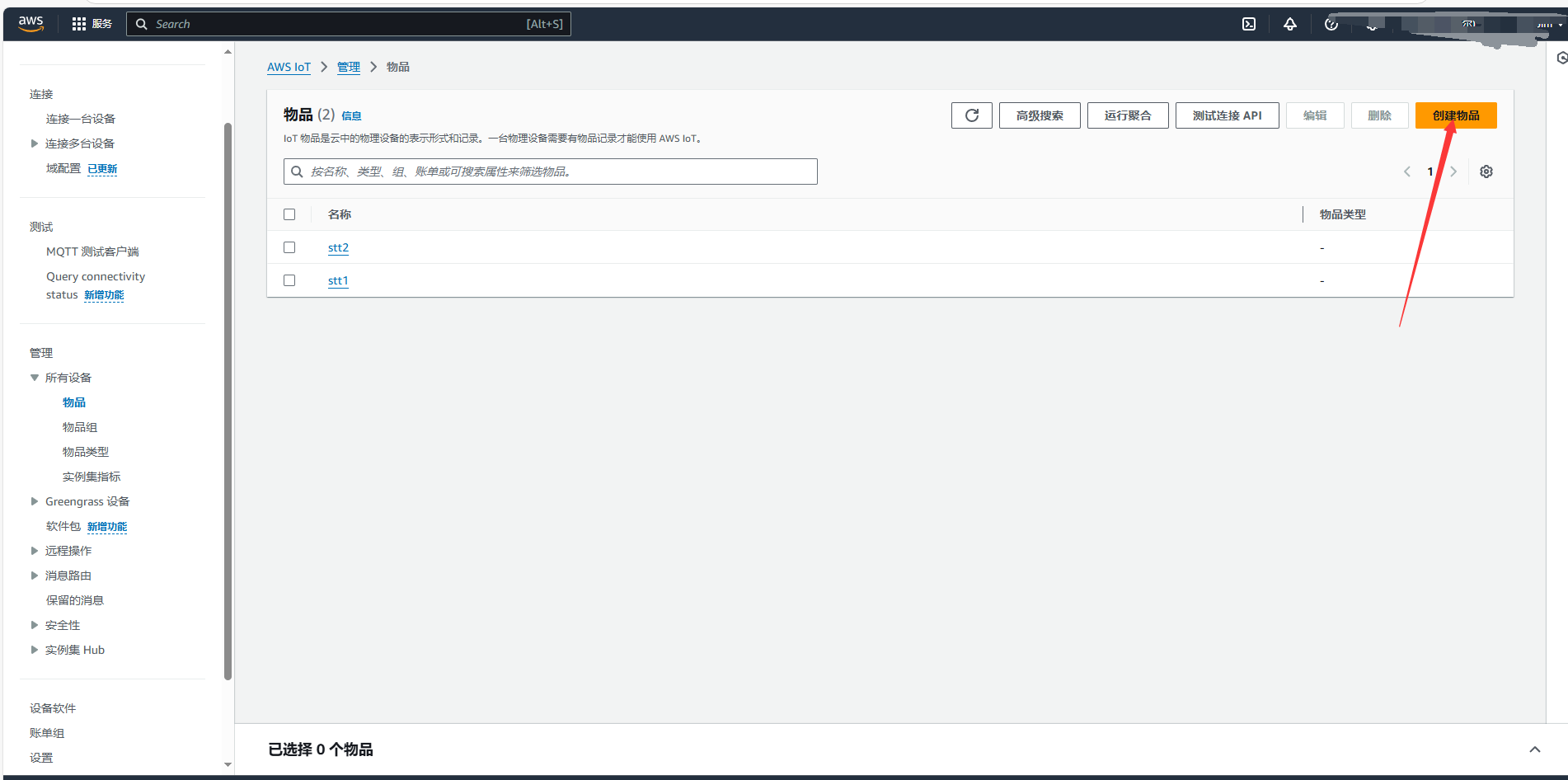This screenshot has width=1568, height=780.
Task: Click page number 1
Action: [1430, 172]
